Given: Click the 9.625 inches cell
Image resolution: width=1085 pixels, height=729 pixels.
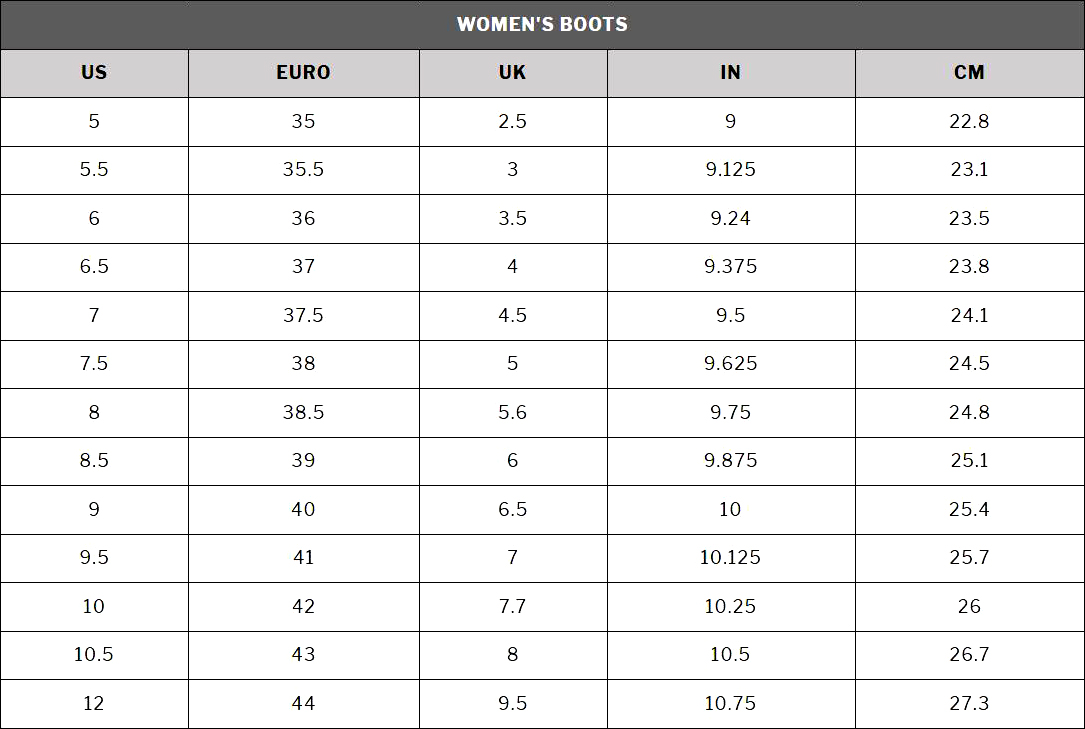Looking at the screenshot, I should tap(731, 364).
